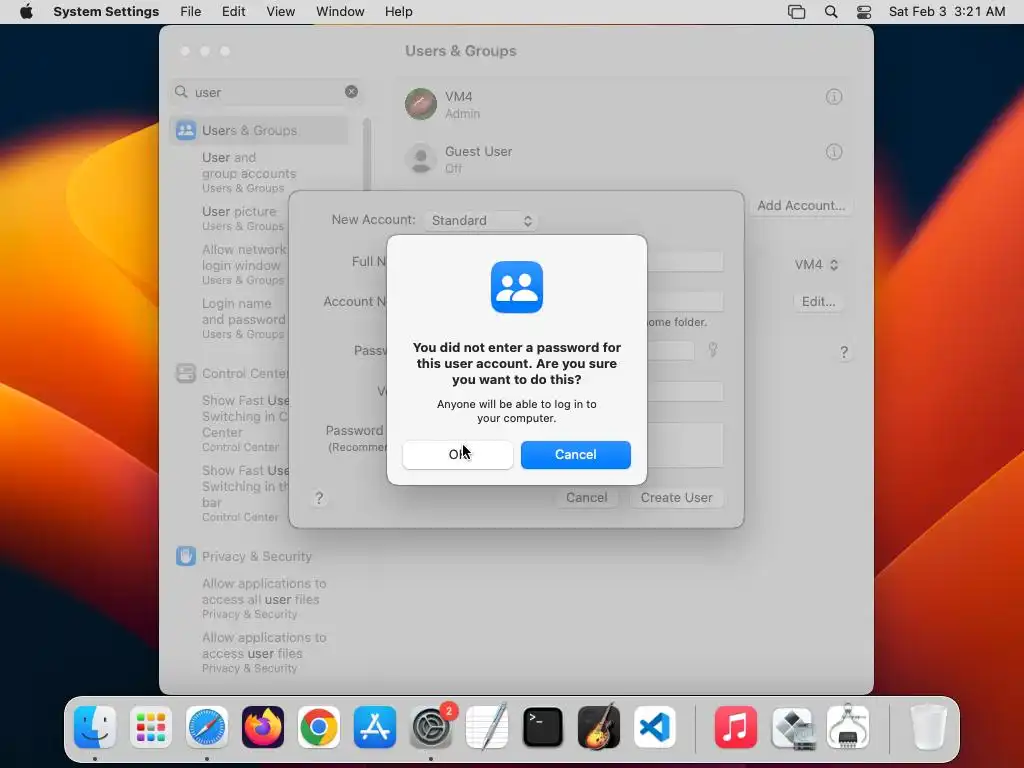The image size is (1024, 768).
Task: Clear the search field text
Action: [351, 92]
